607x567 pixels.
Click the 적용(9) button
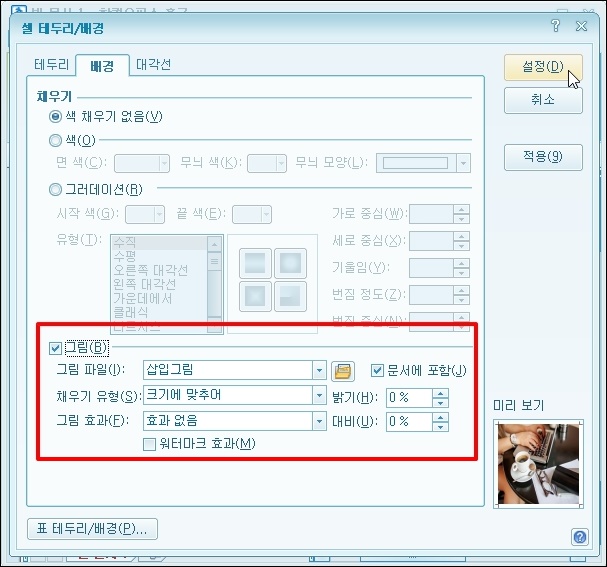point(543,157)
